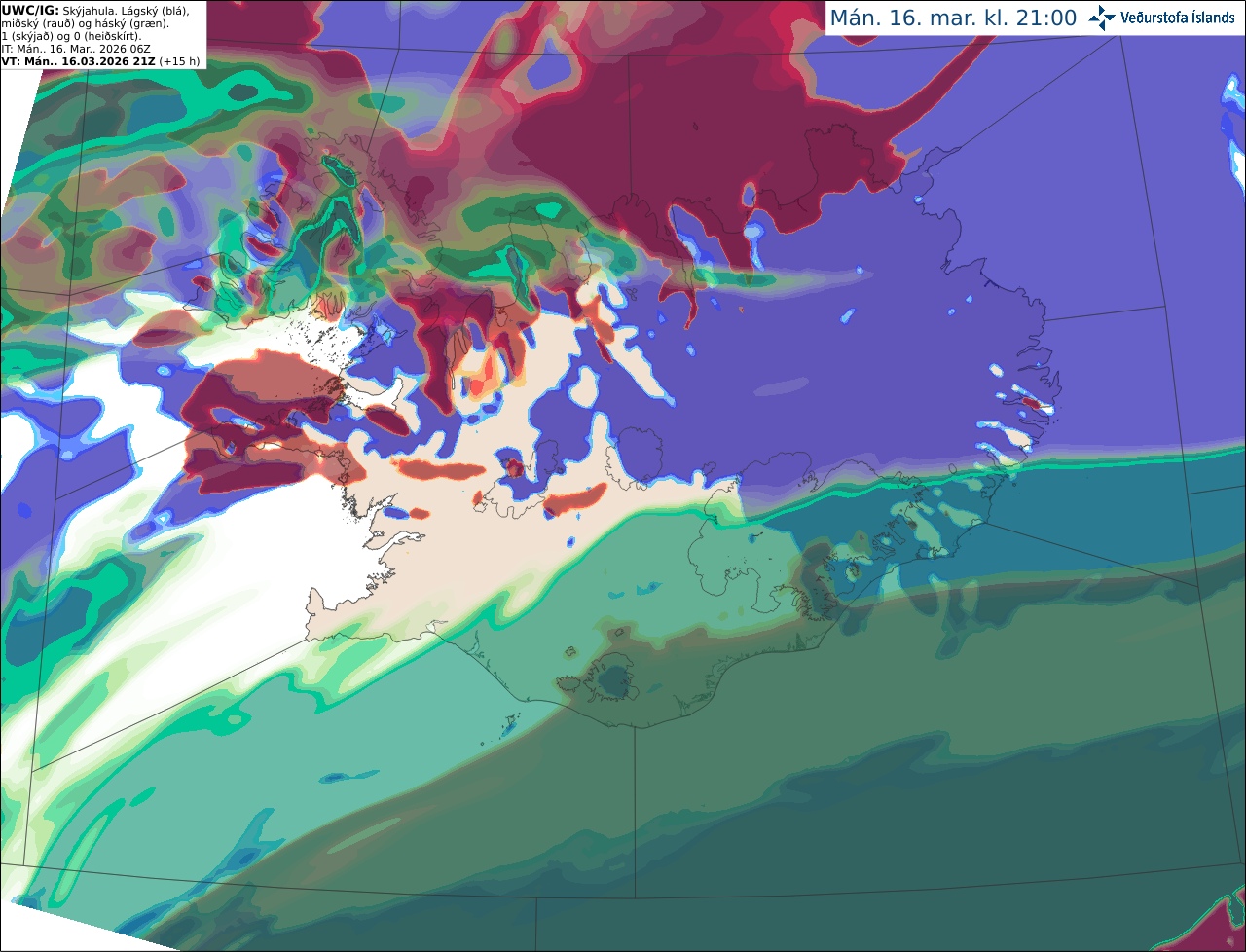Viewport: 1246px width, 952px height.
Task: Click the '1 (skýjað) og 0 (heiðskírt).' line
Action: click(71, 36)
